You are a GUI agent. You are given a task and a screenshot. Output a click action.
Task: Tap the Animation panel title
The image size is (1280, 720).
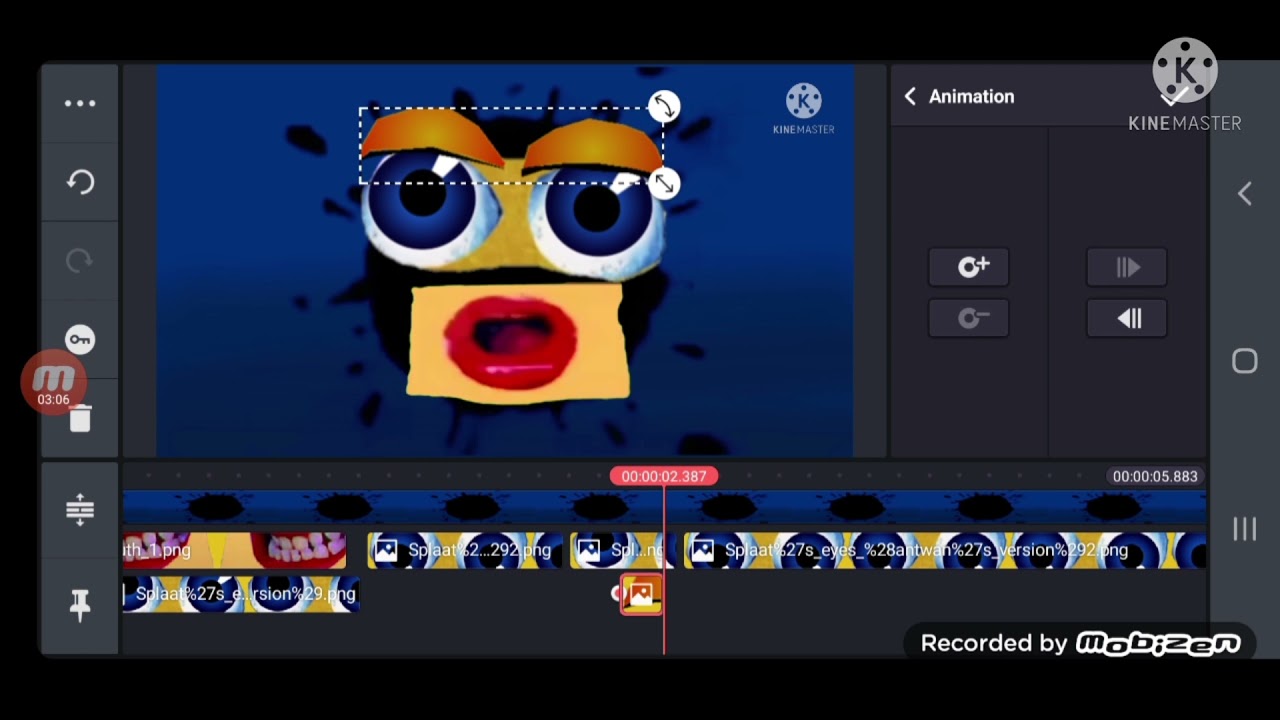pos(971,96)
